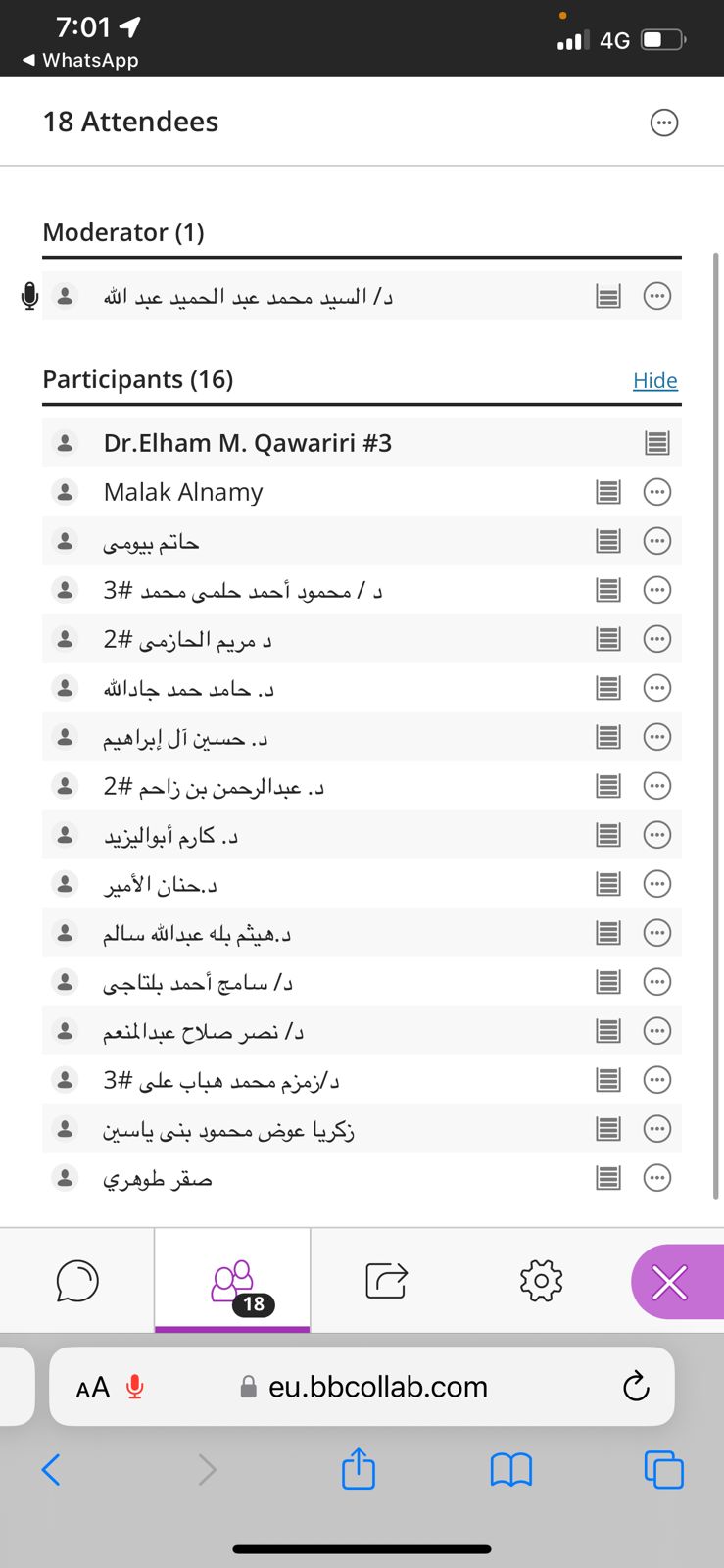Open the Safari share sheet

point(359,1469)
